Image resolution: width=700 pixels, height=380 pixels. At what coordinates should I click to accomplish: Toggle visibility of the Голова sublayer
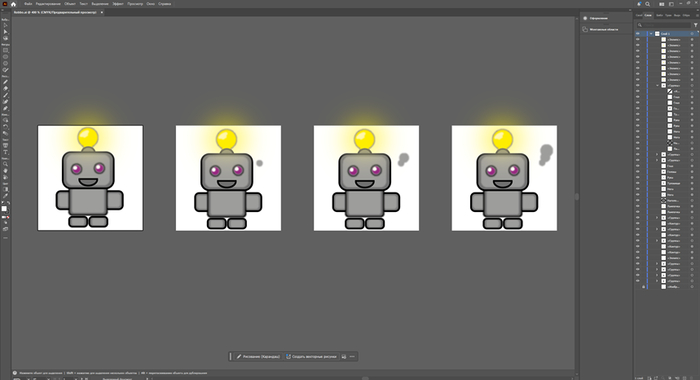tap(638, 171)
